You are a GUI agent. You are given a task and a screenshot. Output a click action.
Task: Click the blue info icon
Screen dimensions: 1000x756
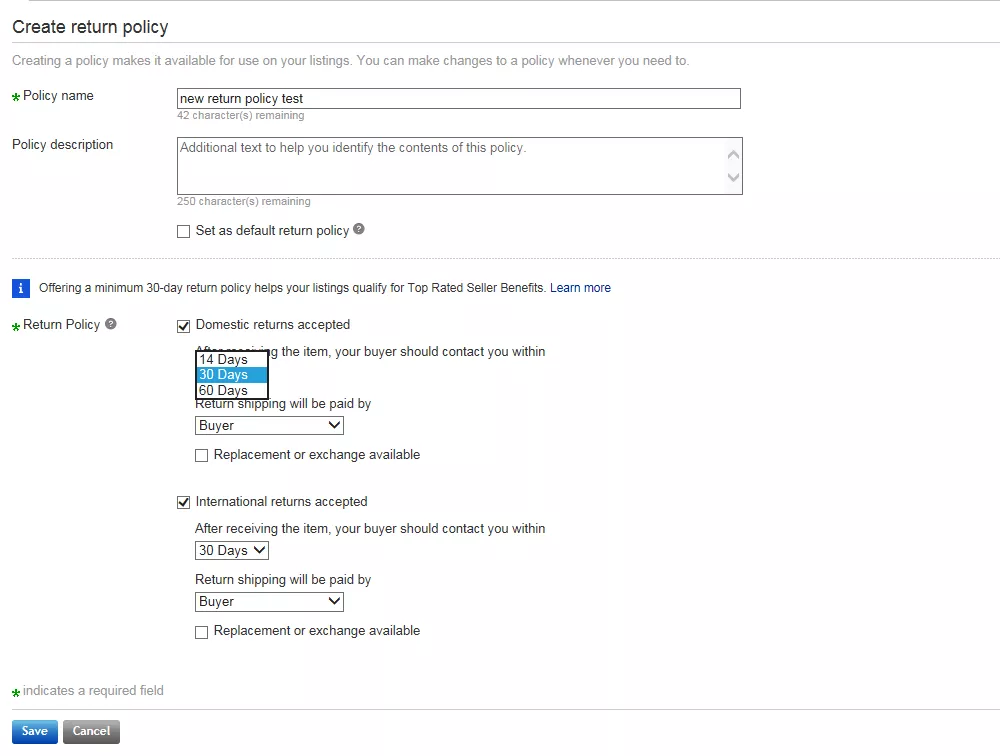(21, 288)
